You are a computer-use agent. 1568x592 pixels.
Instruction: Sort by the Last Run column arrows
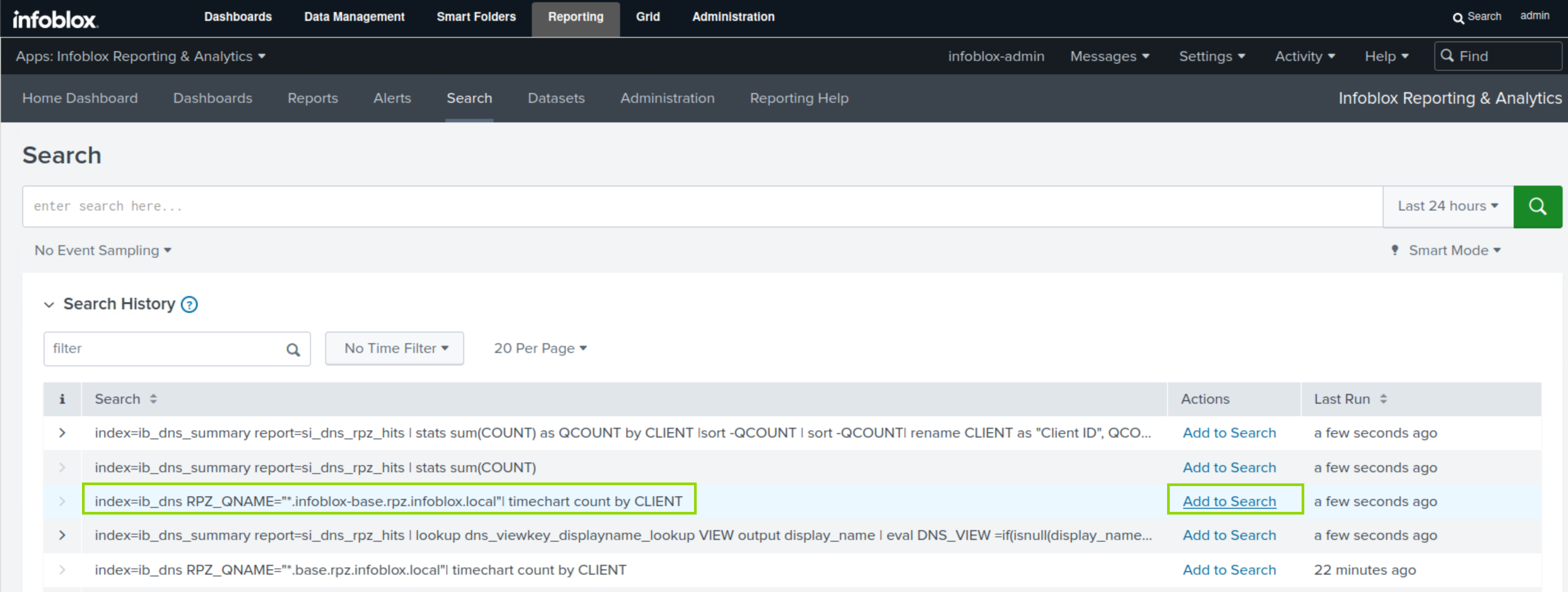1383,398
